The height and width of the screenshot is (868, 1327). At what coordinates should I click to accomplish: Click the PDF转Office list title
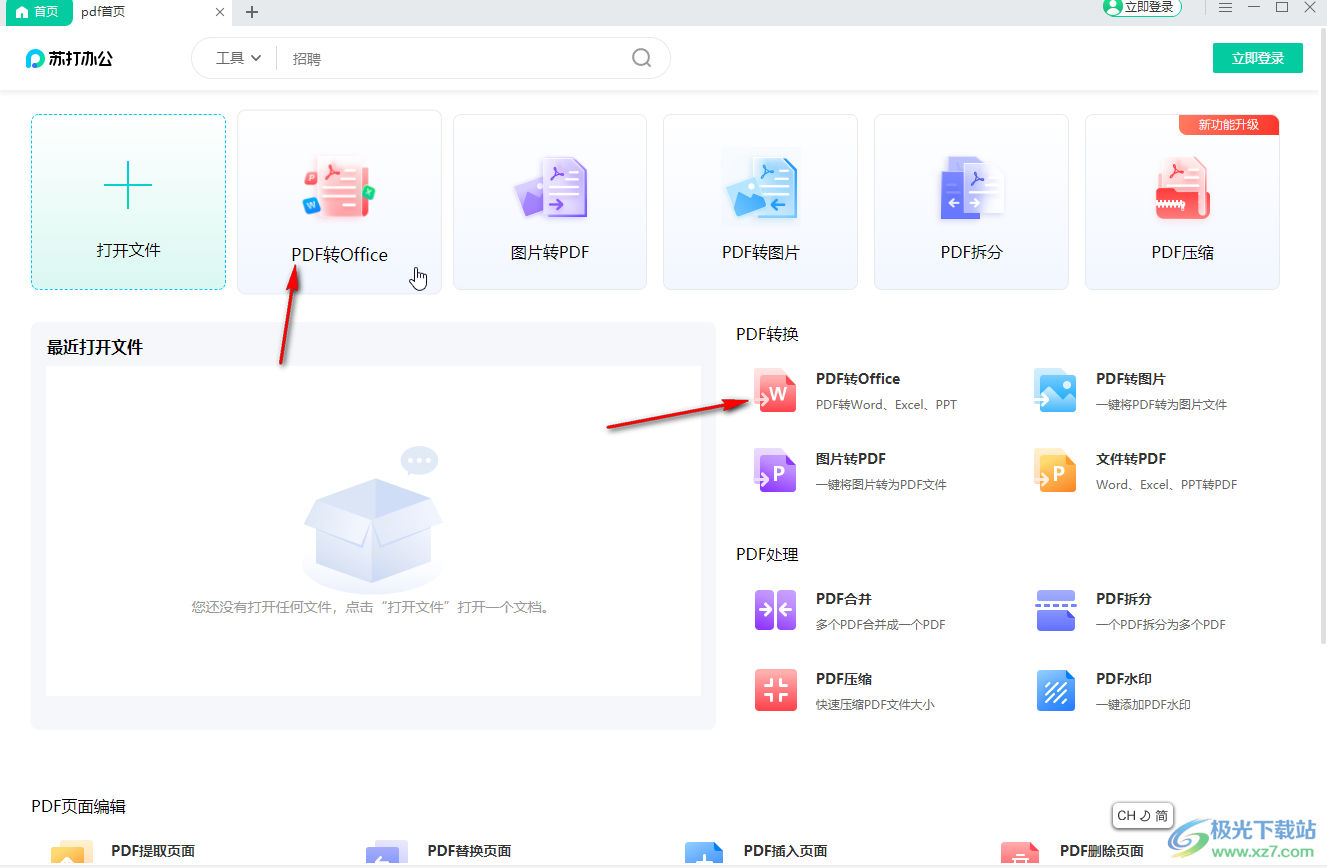click(x=858, y=379)
